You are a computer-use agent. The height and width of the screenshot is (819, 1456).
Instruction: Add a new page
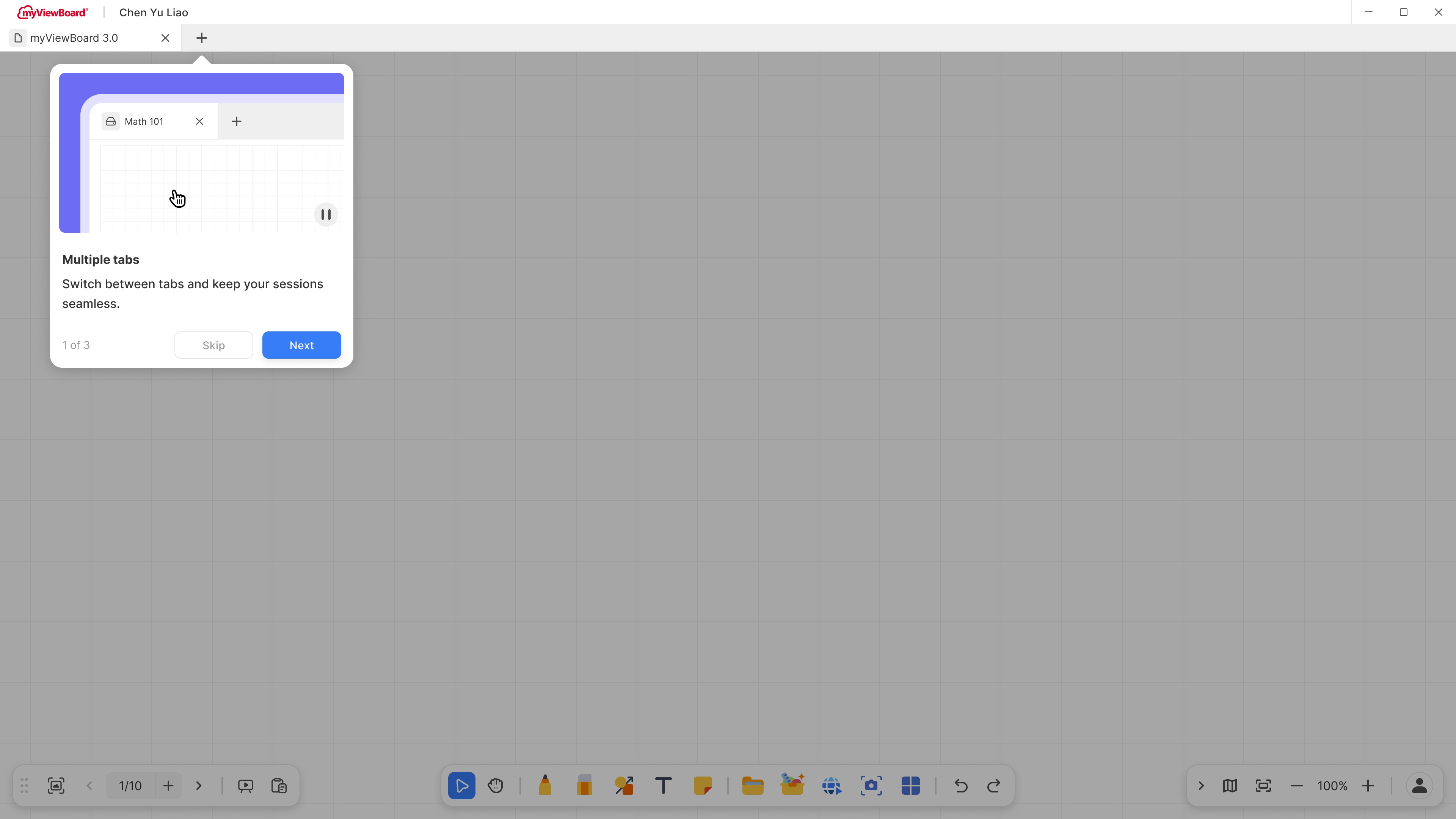click(168, 785)
